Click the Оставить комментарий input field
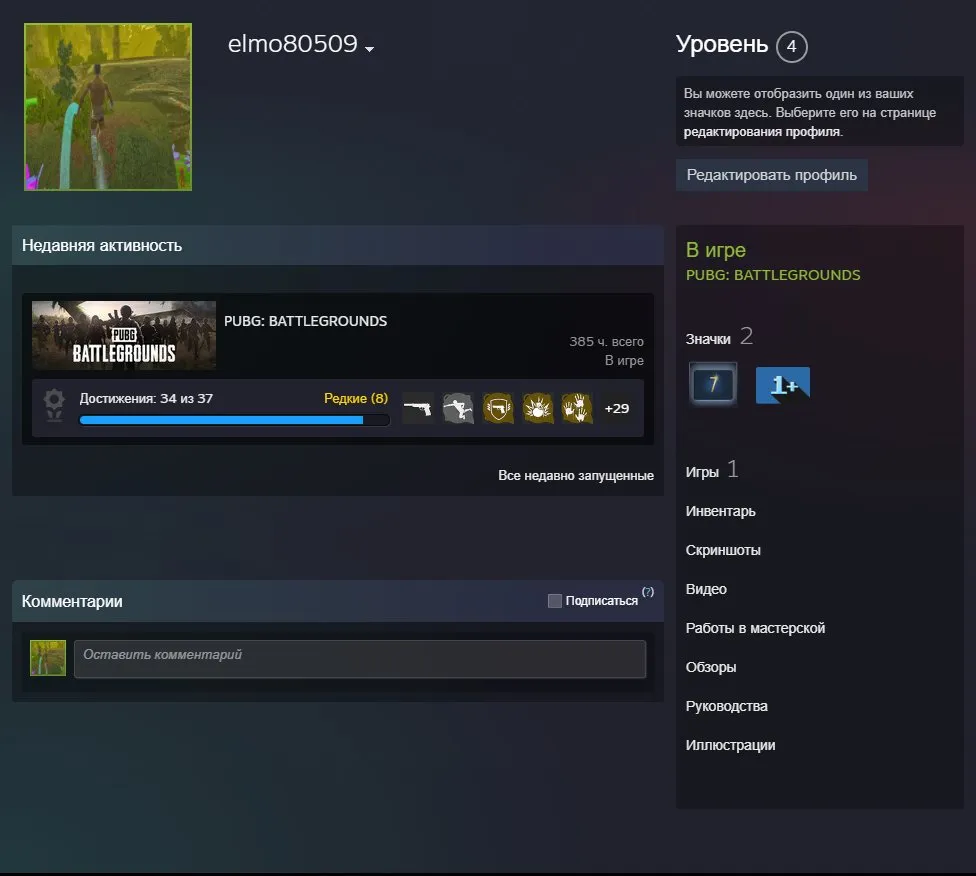 [360, 659]
